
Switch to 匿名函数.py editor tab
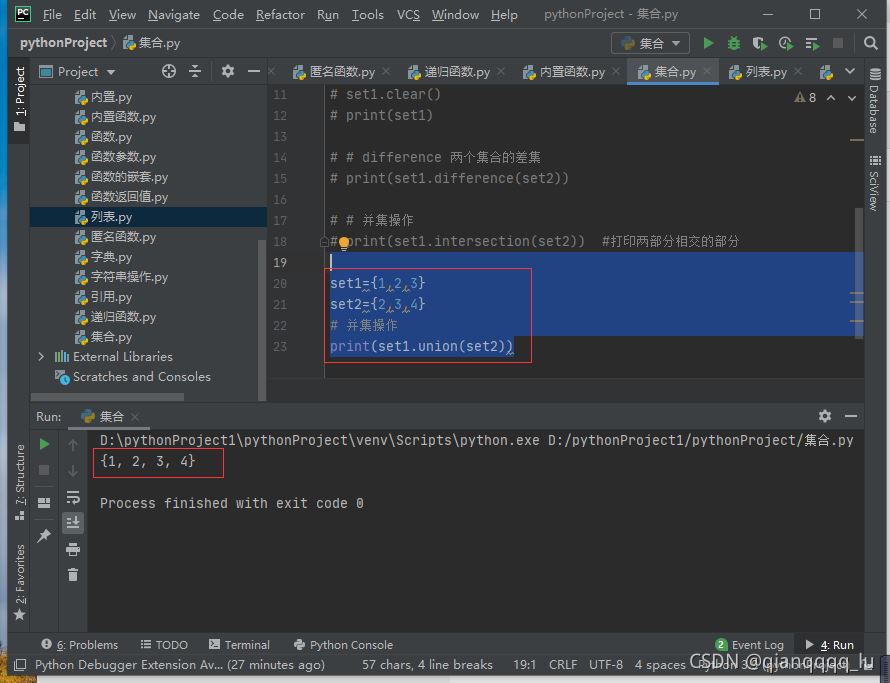(334, 72)
